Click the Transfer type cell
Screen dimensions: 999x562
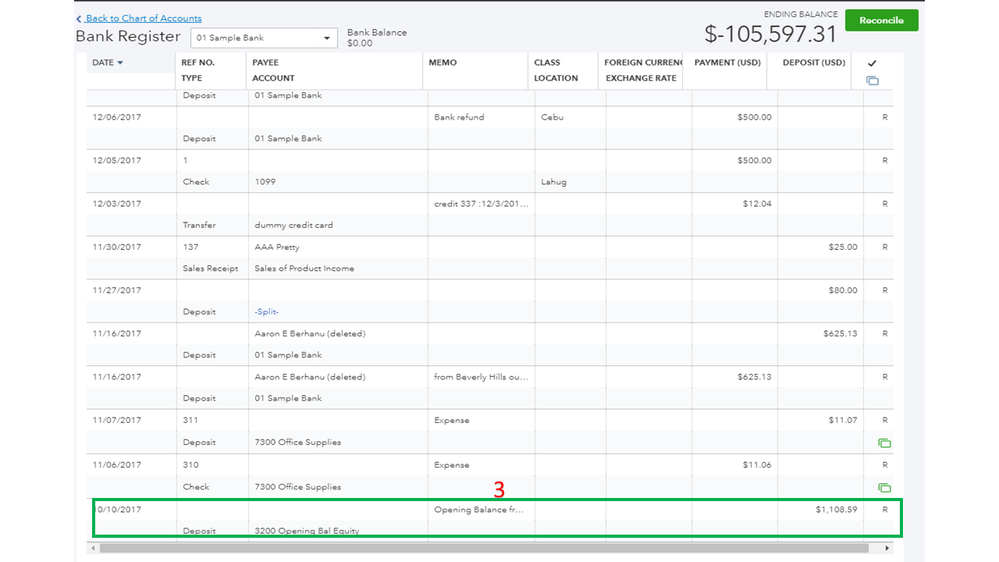tap(199, 225)
